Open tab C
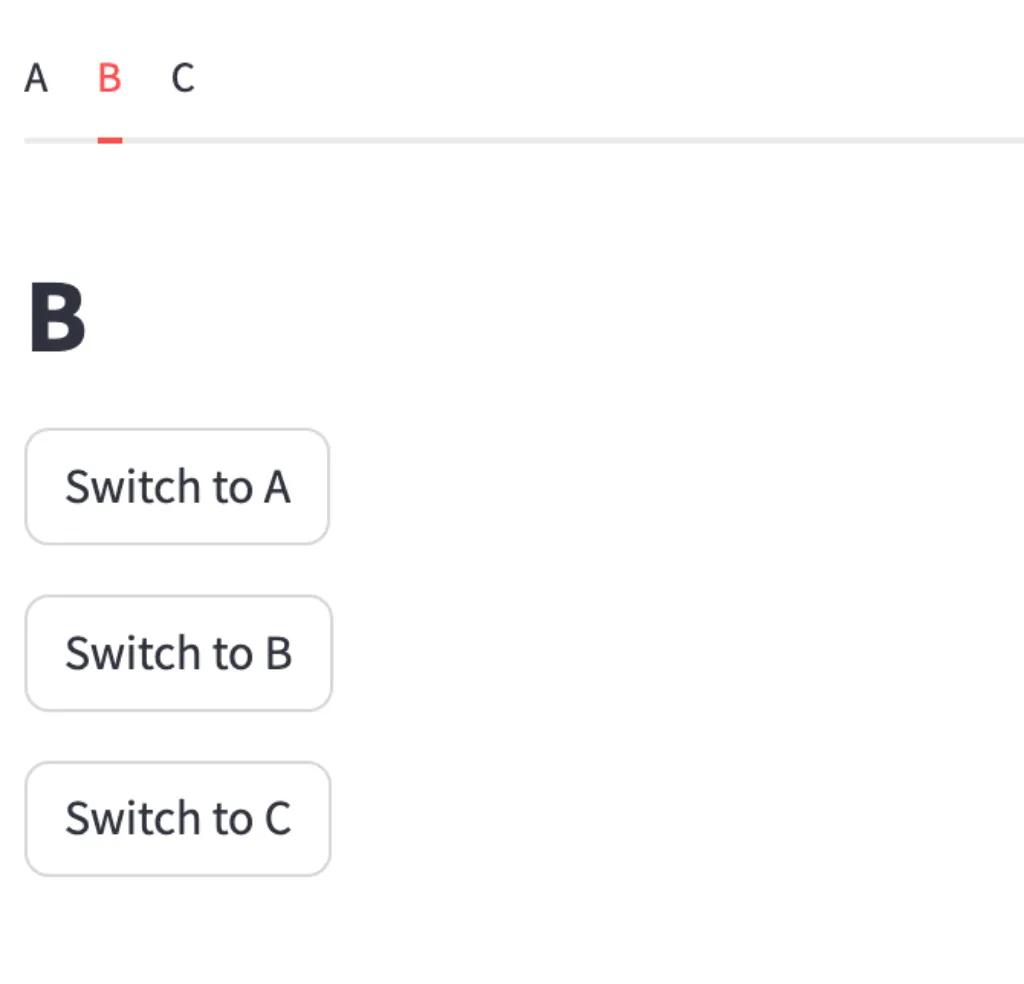 183,78
